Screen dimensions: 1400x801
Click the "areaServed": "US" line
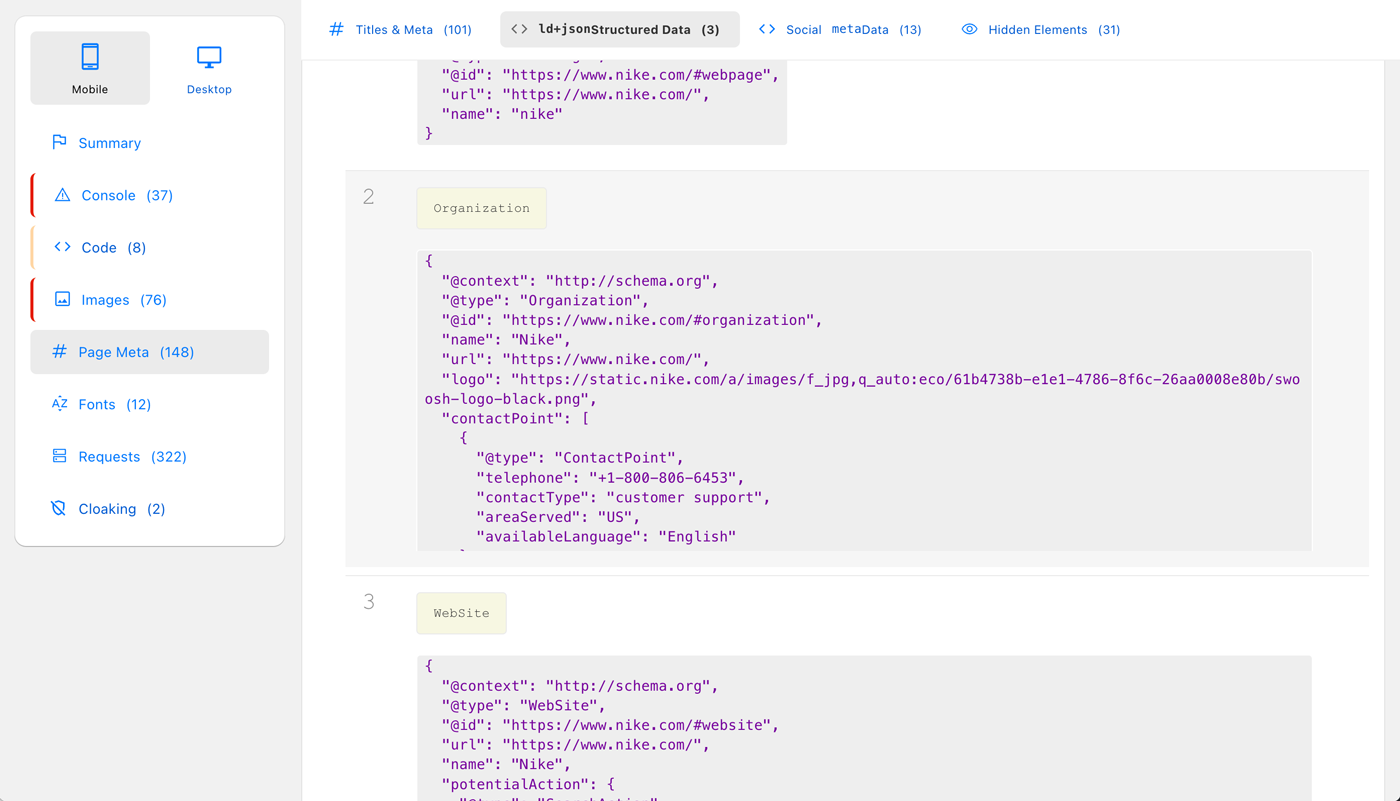[x=558, y=517]
